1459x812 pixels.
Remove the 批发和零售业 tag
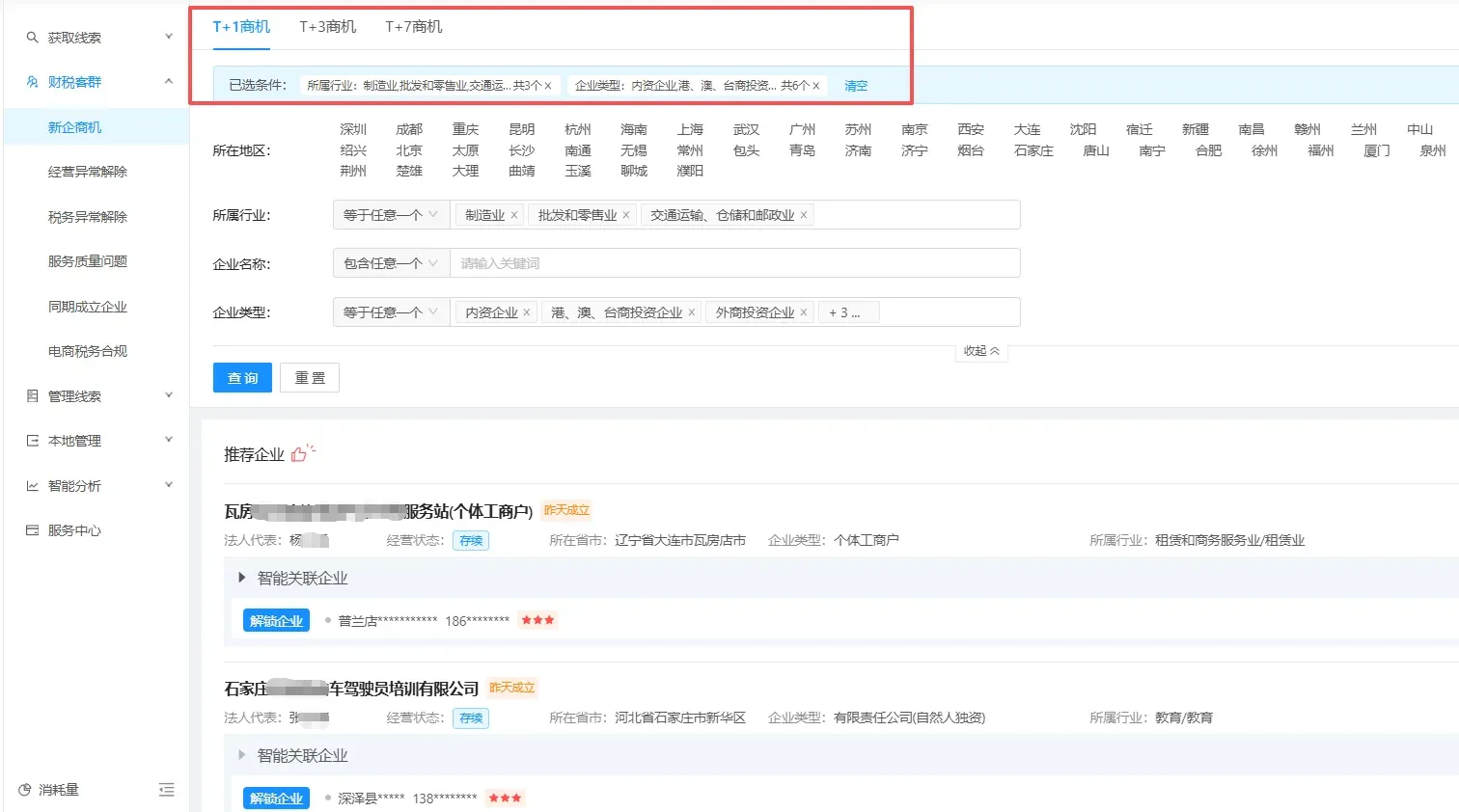pos(626,215)
